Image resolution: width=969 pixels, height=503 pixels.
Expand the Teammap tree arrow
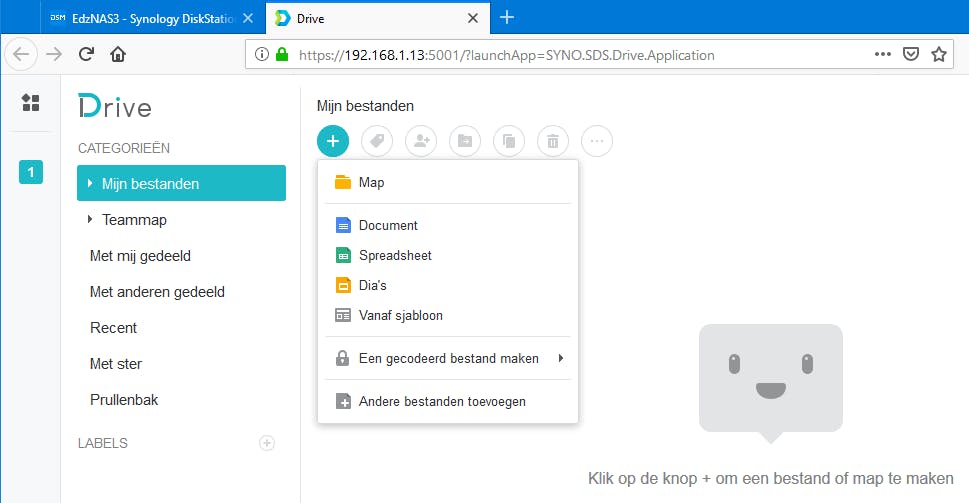[90, 219]
